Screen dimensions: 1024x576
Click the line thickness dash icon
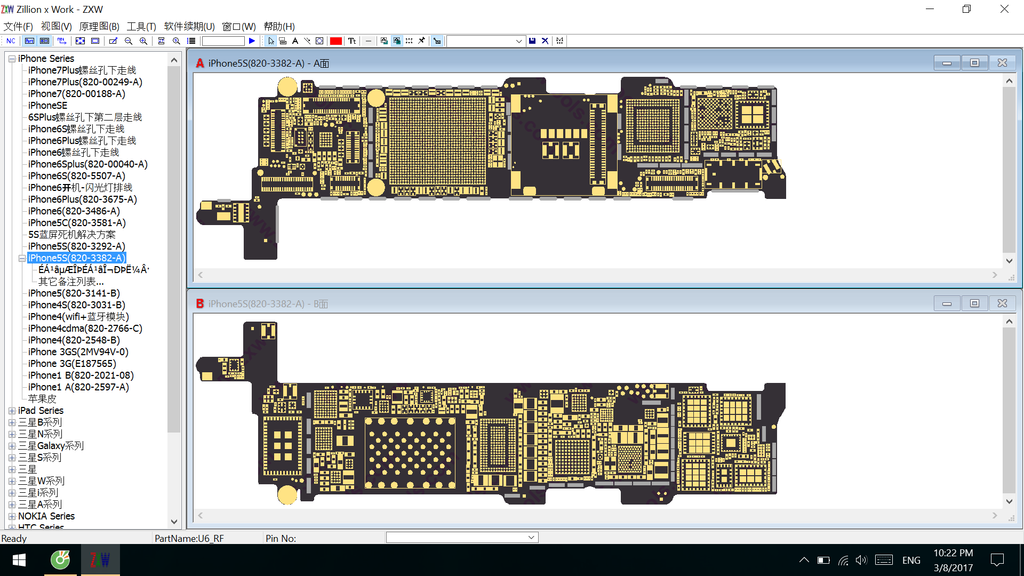pos(368,40)
